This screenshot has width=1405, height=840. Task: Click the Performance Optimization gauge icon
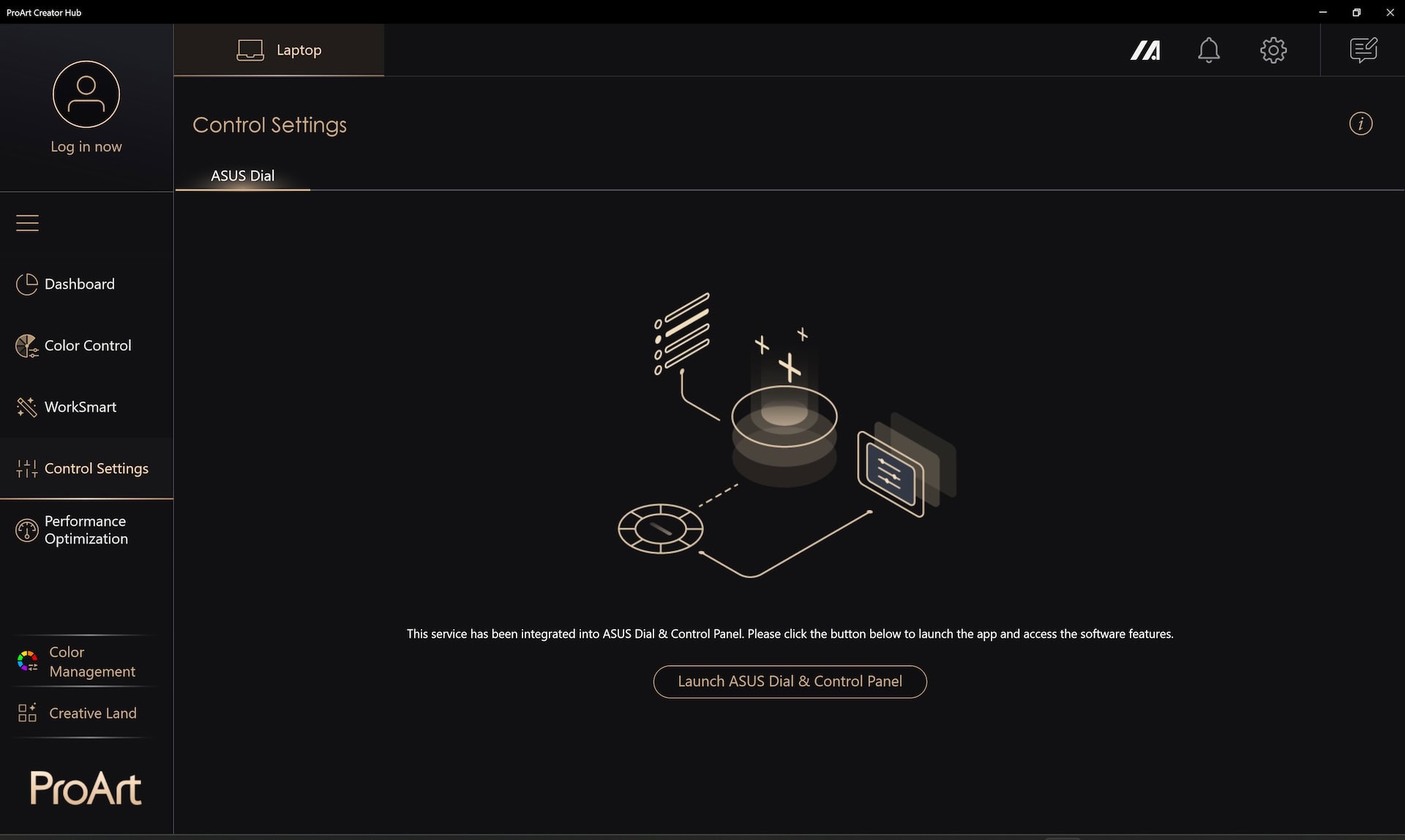click(27, 530)
